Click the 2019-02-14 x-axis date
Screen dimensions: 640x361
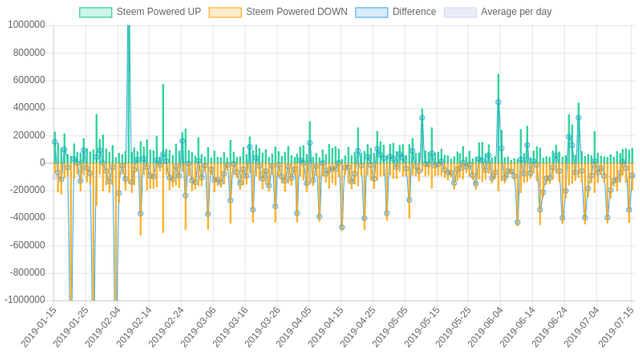point(134,327)
